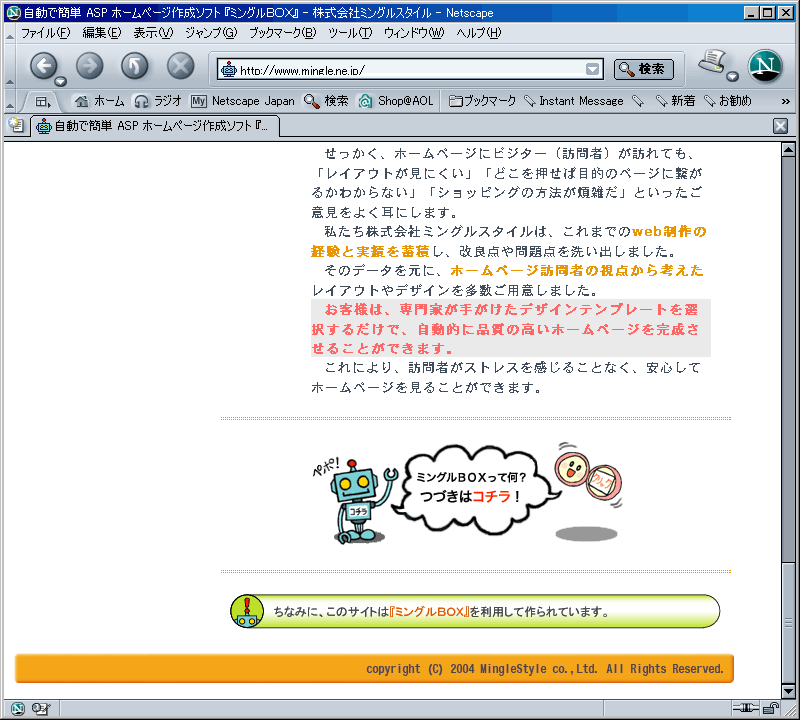The width and height of the screenshot is (800, 720).
Task: Click the unlabeled bookmark tag after Instant Message
Action: click(x=638, y=101)
